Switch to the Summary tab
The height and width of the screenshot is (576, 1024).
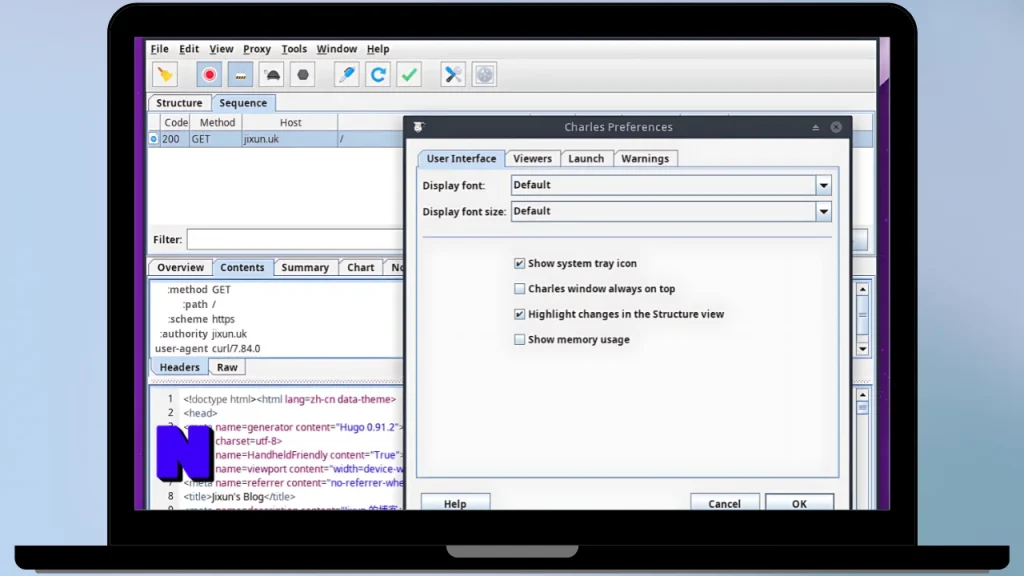305,268
